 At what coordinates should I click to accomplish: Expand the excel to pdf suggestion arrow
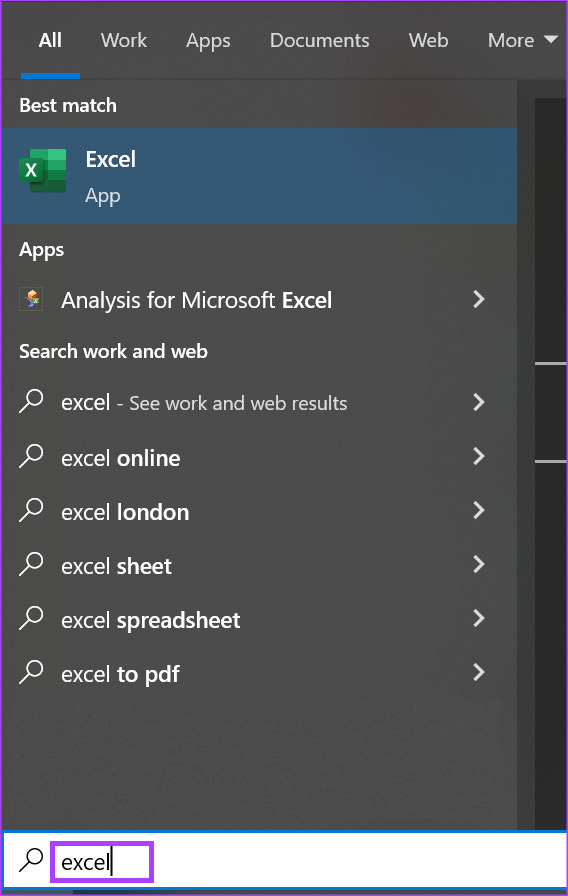click(x=479, y=673)
